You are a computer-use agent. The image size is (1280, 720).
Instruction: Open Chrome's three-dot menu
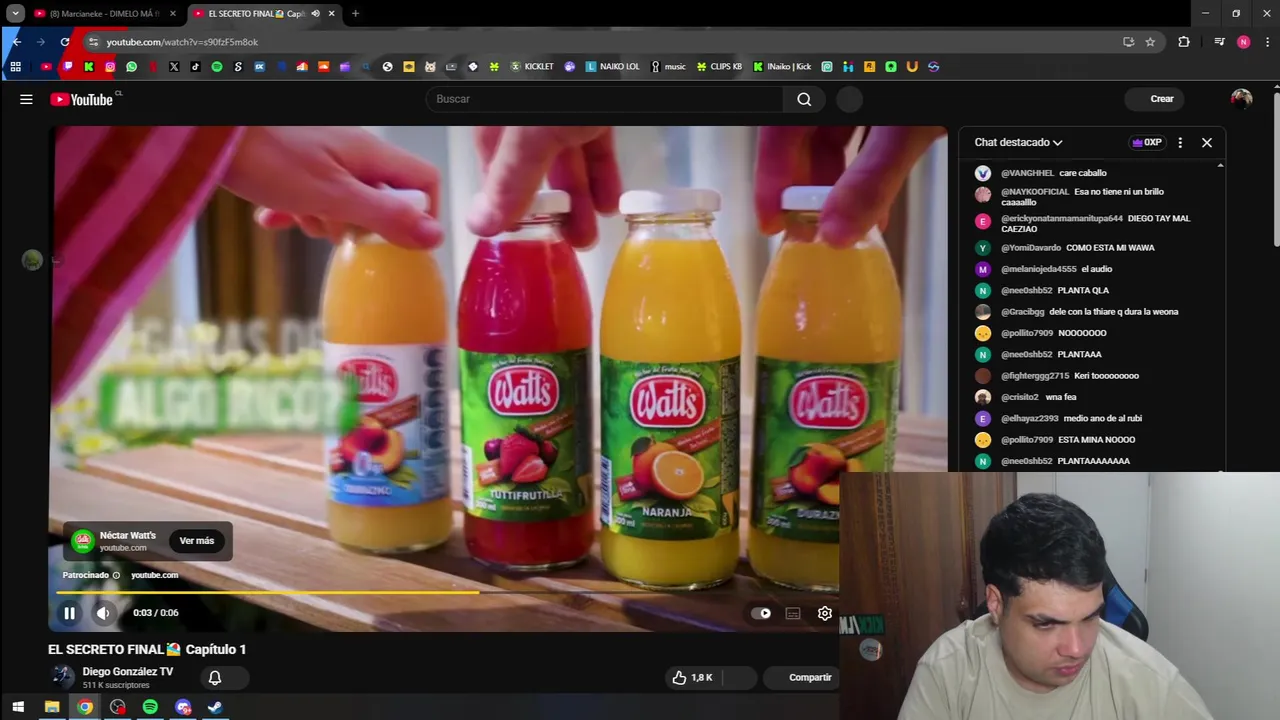point(1267,42)
